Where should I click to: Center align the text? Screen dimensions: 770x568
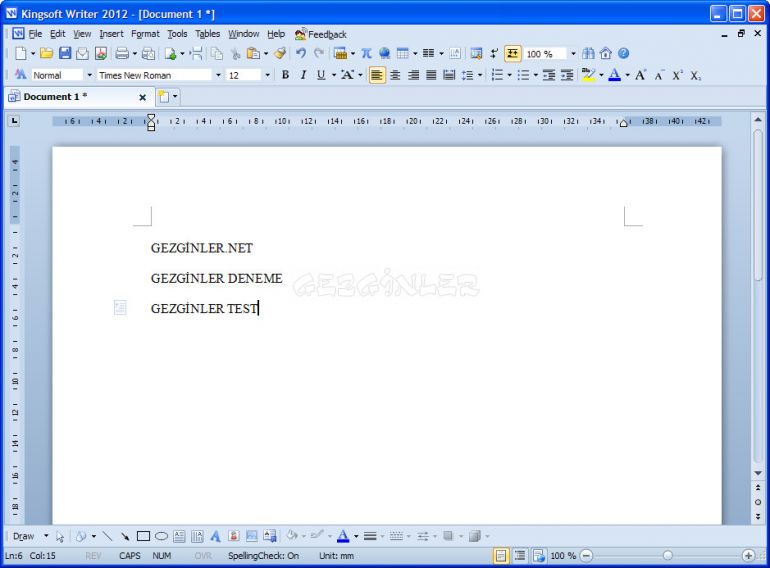pos(395,75)
